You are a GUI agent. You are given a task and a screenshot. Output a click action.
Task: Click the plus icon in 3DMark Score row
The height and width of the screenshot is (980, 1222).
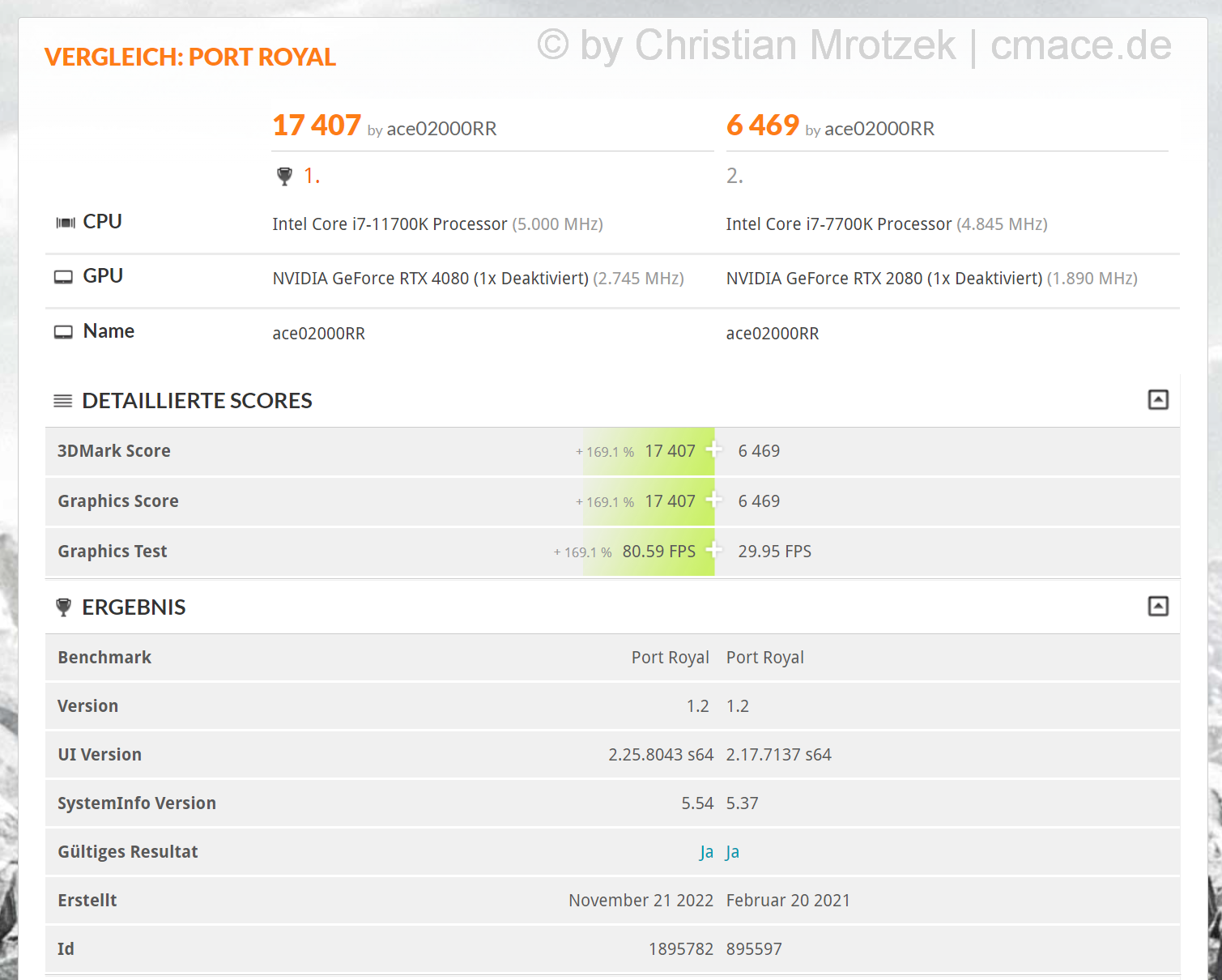[713, 450]
